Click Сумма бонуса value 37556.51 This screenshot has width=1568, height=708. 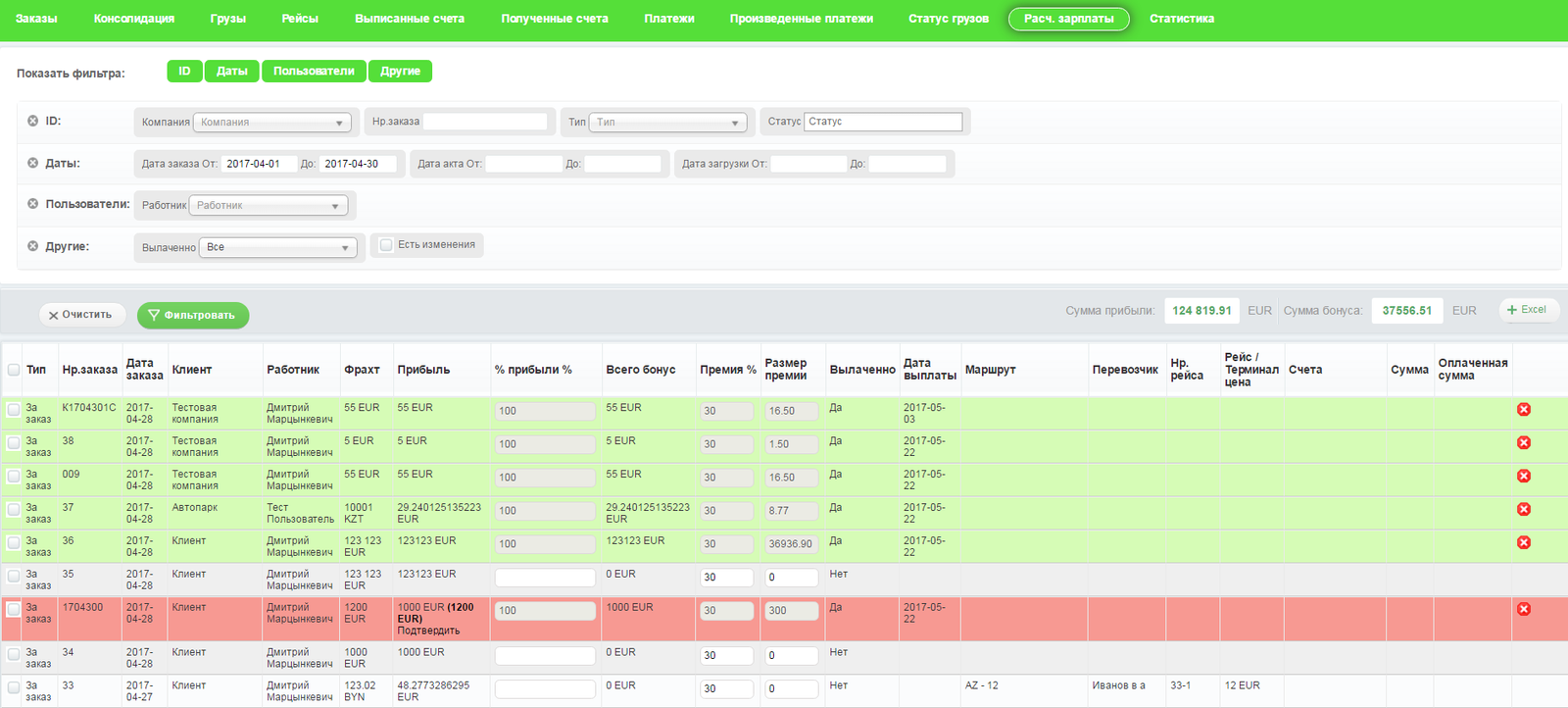pyautogui.click(x=1407, y=311)
